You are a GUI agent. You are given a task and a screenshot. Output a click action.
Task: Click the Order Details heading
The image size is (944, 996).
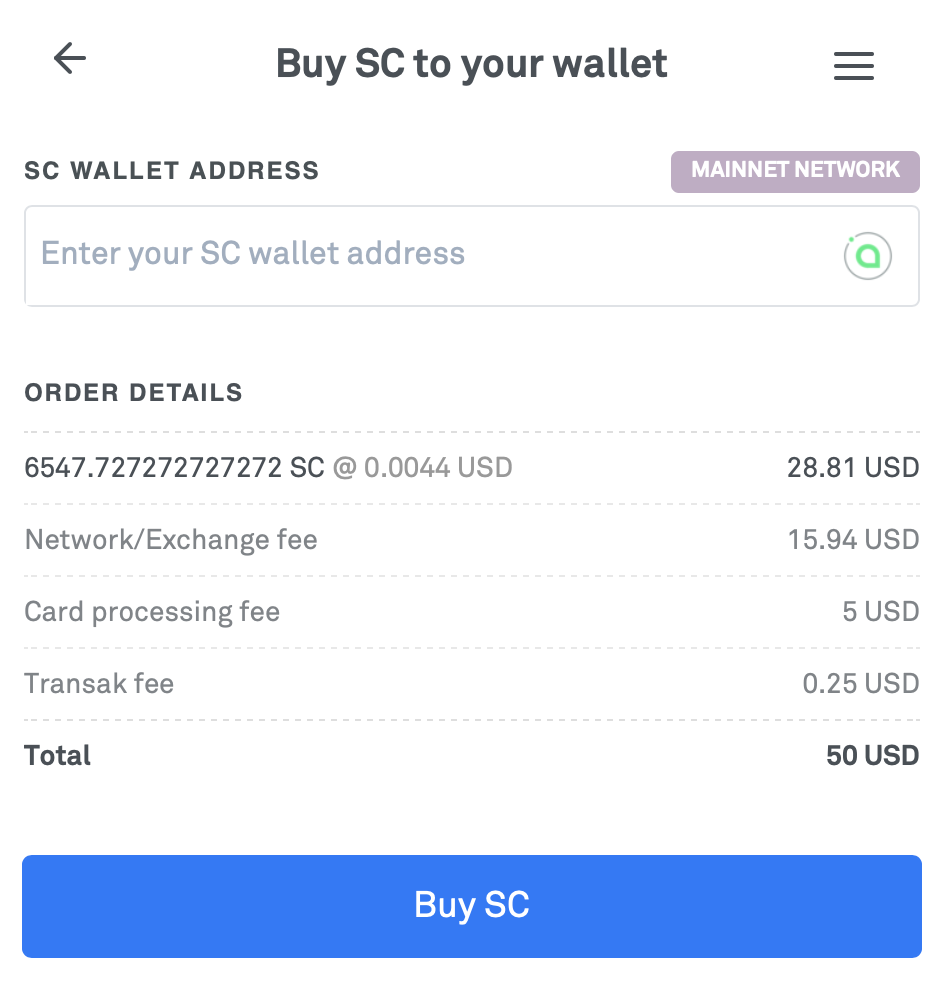(133, 393)
